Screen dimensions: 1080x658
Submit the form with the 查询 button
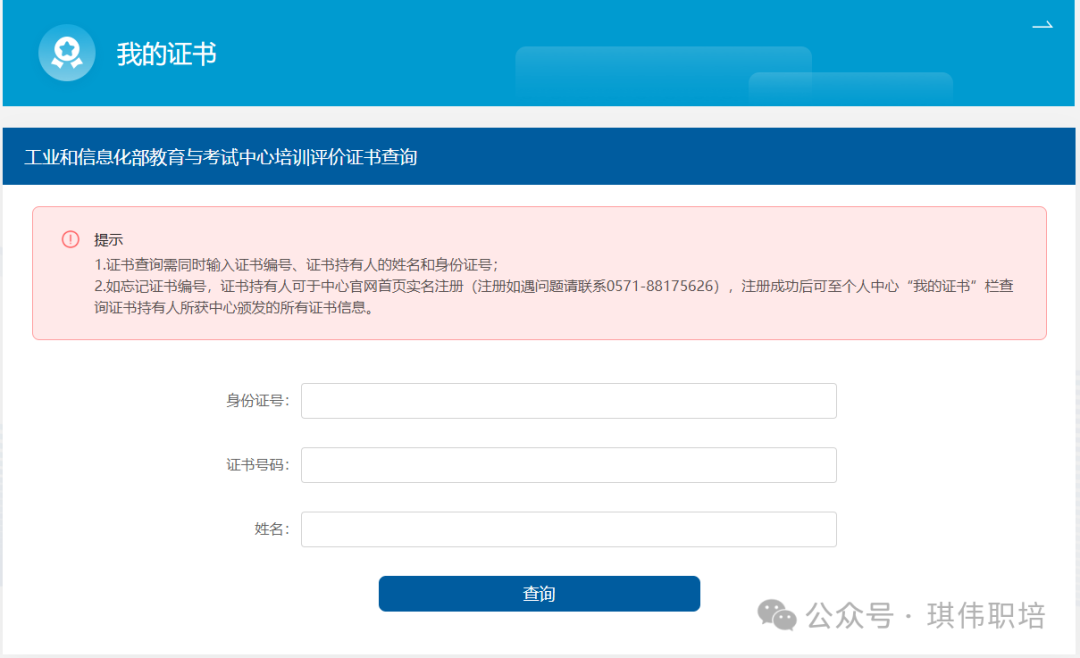pos(539,594)
